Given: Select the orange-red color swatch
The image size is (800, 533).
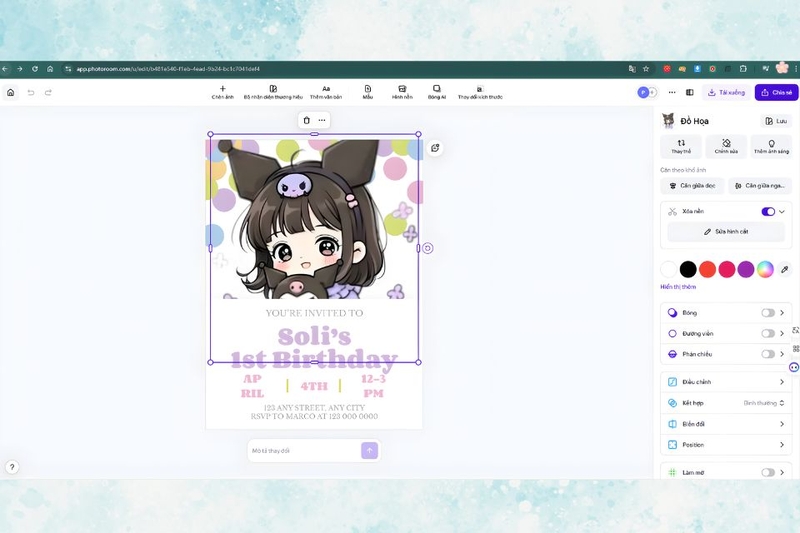Looking at the screenshot, I should [x=707, y=269].
